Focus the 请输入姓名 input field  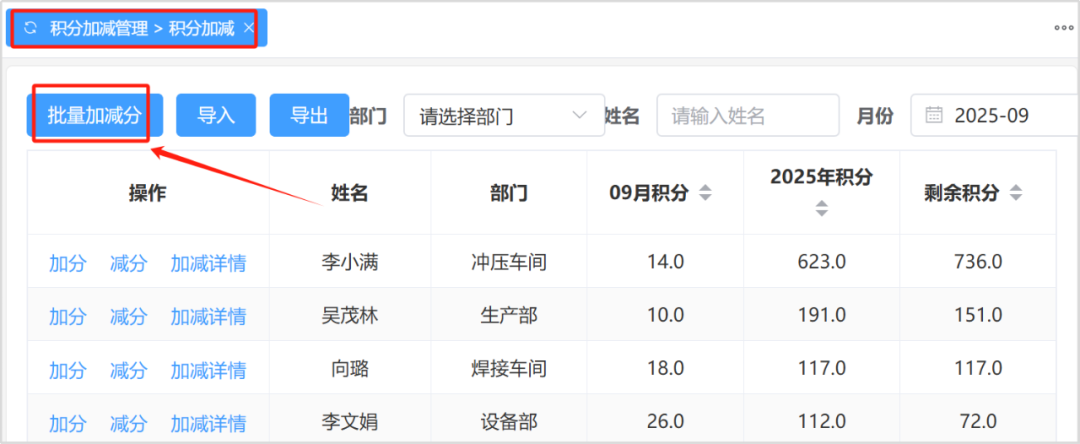pyautogui.click(x=733, y=115)
